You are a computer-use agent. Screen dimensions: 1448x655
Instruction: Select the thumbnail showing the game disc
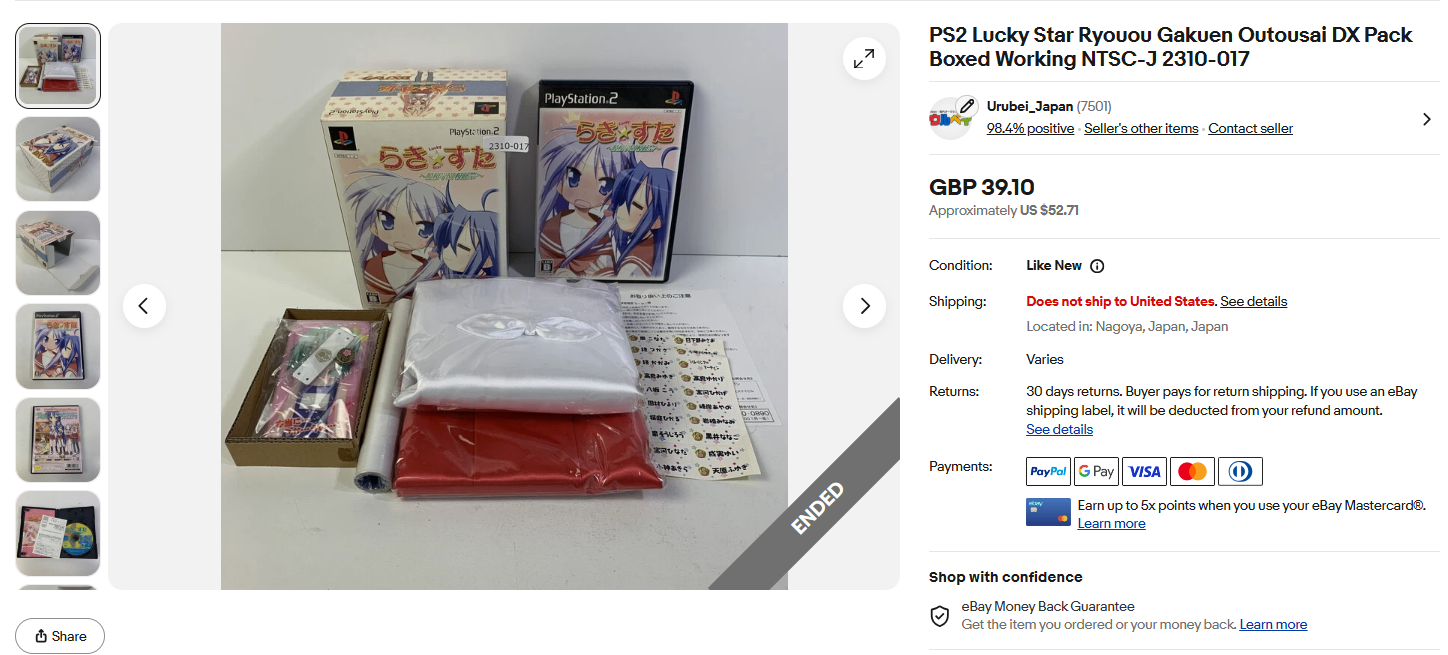coord(58,533)
